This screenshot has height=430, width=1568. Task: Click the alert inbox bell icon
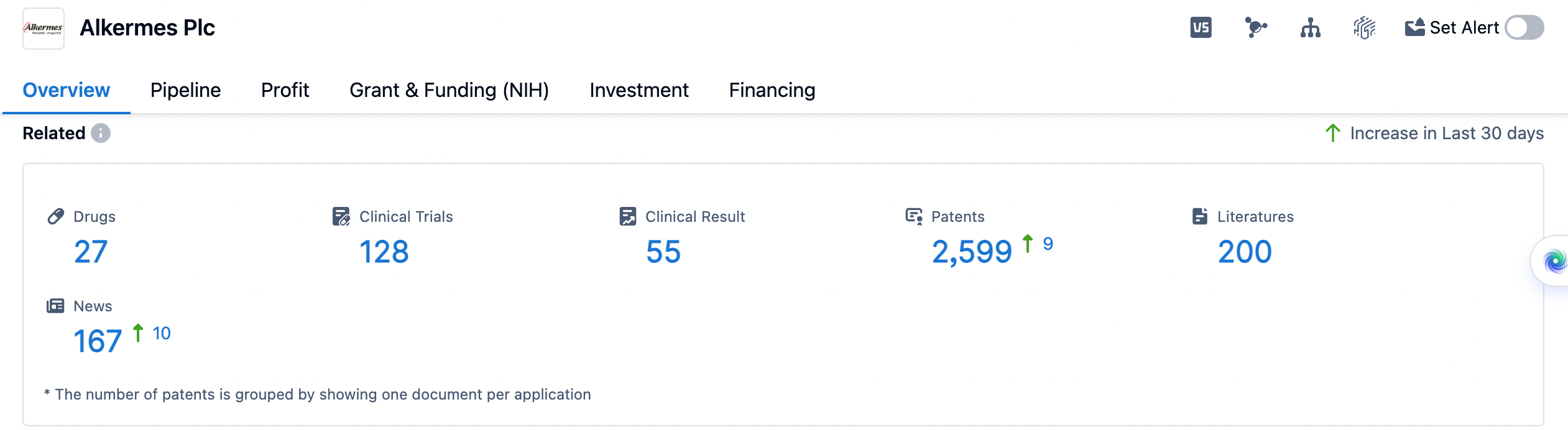pyautogui.click(x=1414, y=28)
